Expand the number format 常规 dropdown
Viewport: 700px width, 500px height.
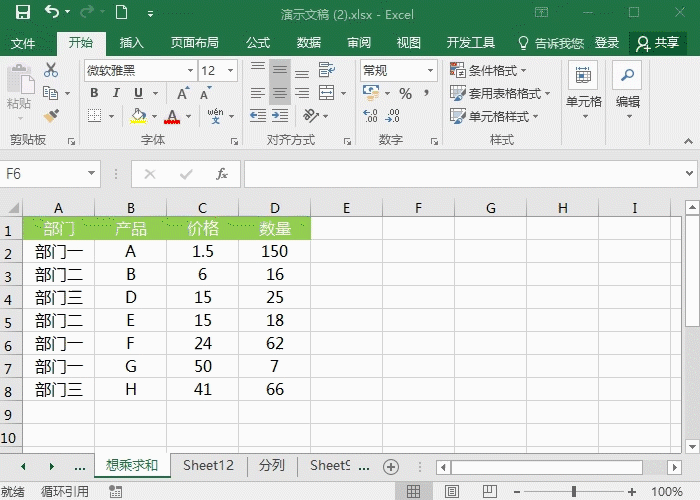(430, 71)
